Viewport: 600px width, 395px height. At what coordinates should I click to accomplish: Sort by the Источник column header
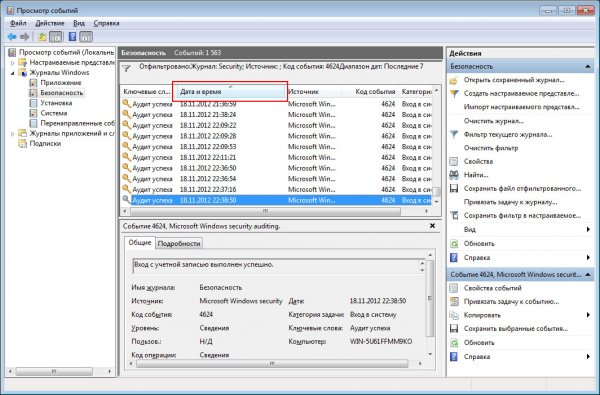click(314, 92)
